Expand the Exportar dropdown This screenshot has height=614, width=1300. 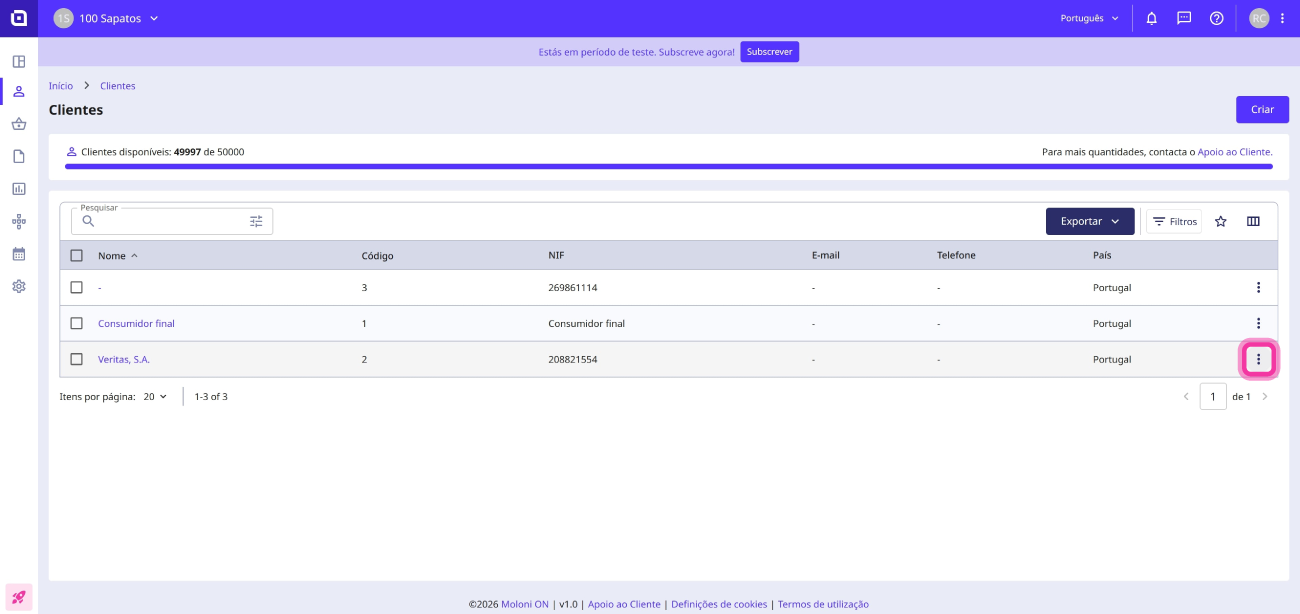tap(1090, 221)
